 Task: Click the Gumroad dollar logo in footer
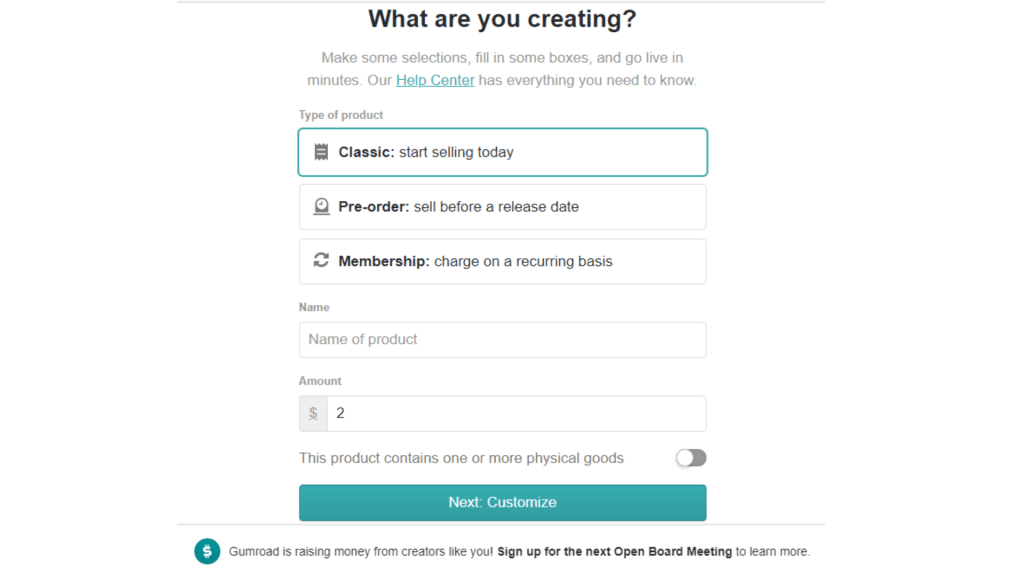coord(207,551)
